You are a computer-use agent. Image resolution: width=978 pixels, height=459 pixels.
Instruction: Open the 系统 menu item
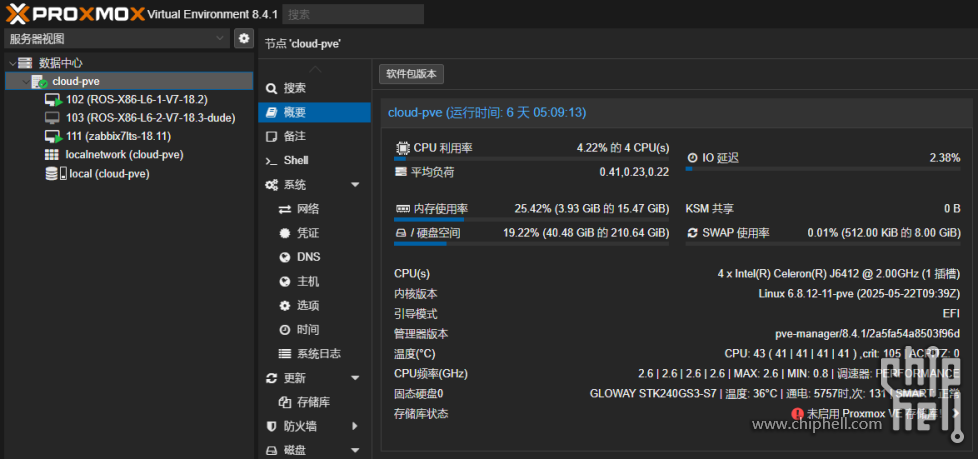tap(314, 185)
